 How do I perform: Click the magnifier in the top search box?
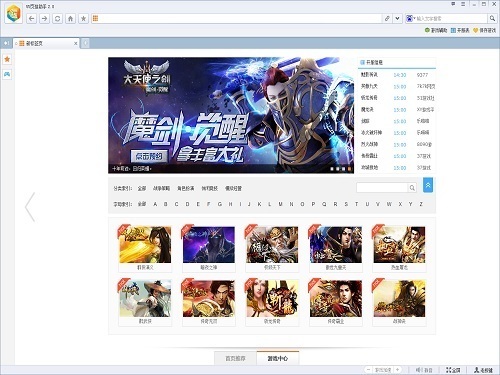[x=492, y=18]
